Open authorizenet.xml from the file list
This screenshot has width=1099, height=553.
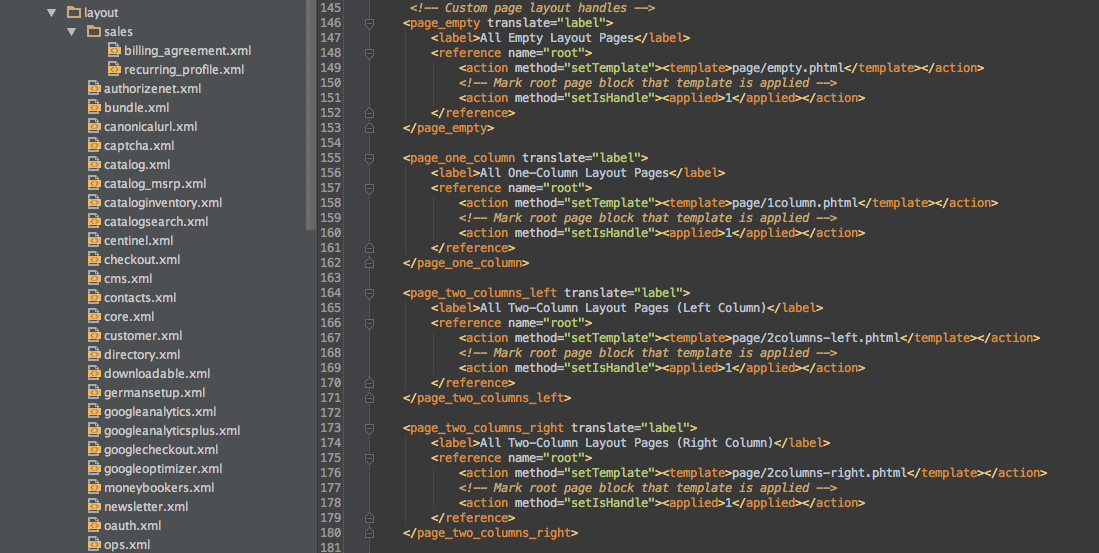(152, 89)
